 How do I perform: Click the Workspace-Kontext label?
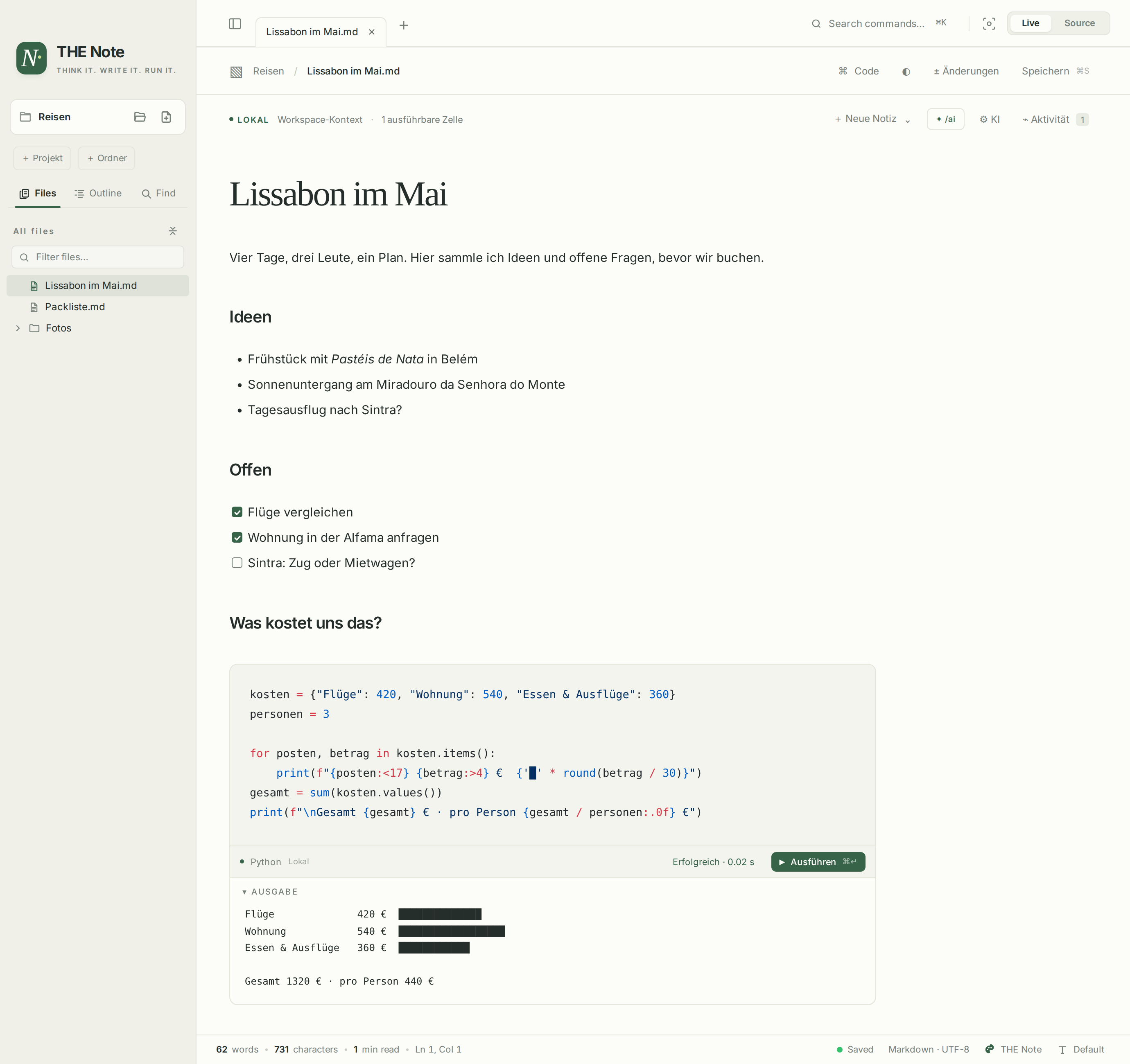(x=320, y=120)
